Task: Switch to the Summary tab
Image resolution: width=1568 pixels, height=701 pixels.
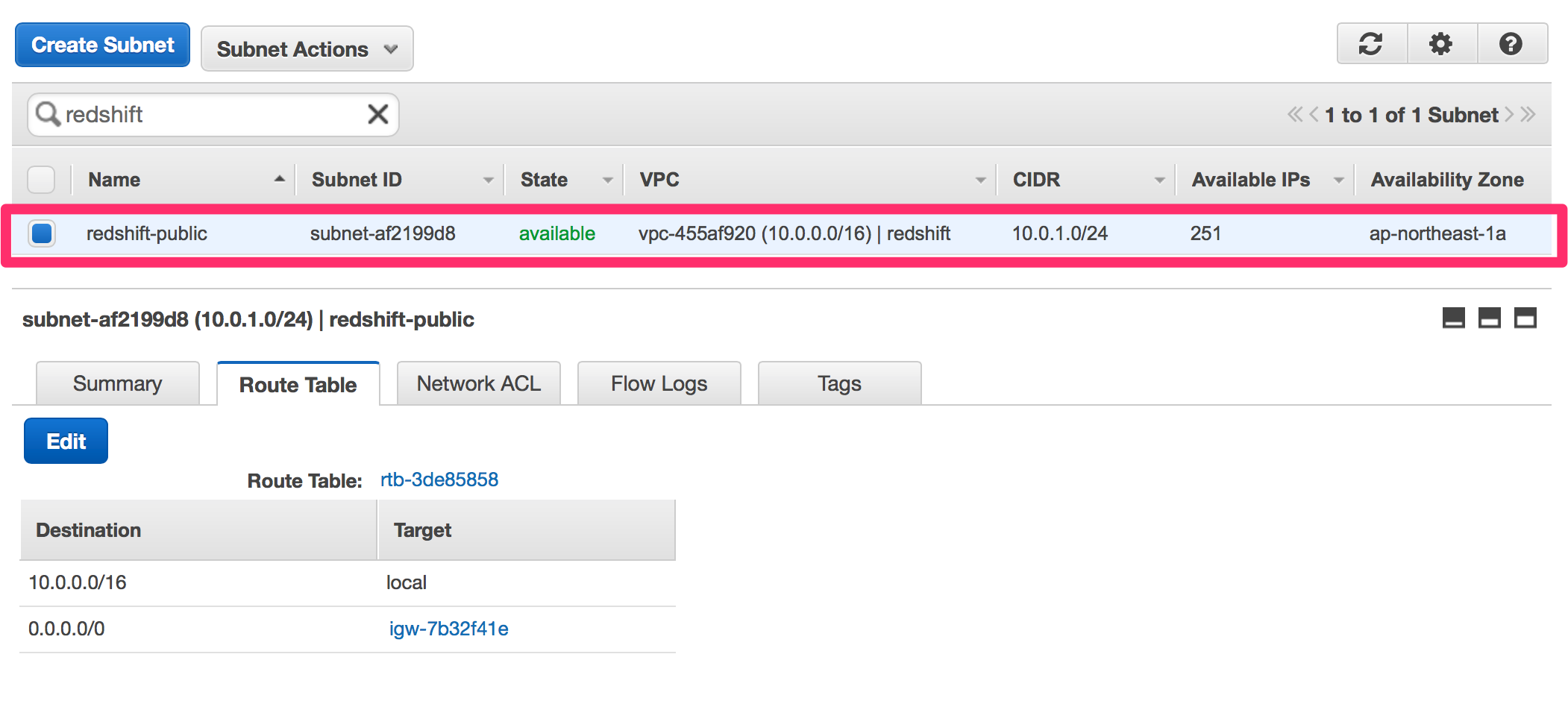Action: tap(118, 383)
